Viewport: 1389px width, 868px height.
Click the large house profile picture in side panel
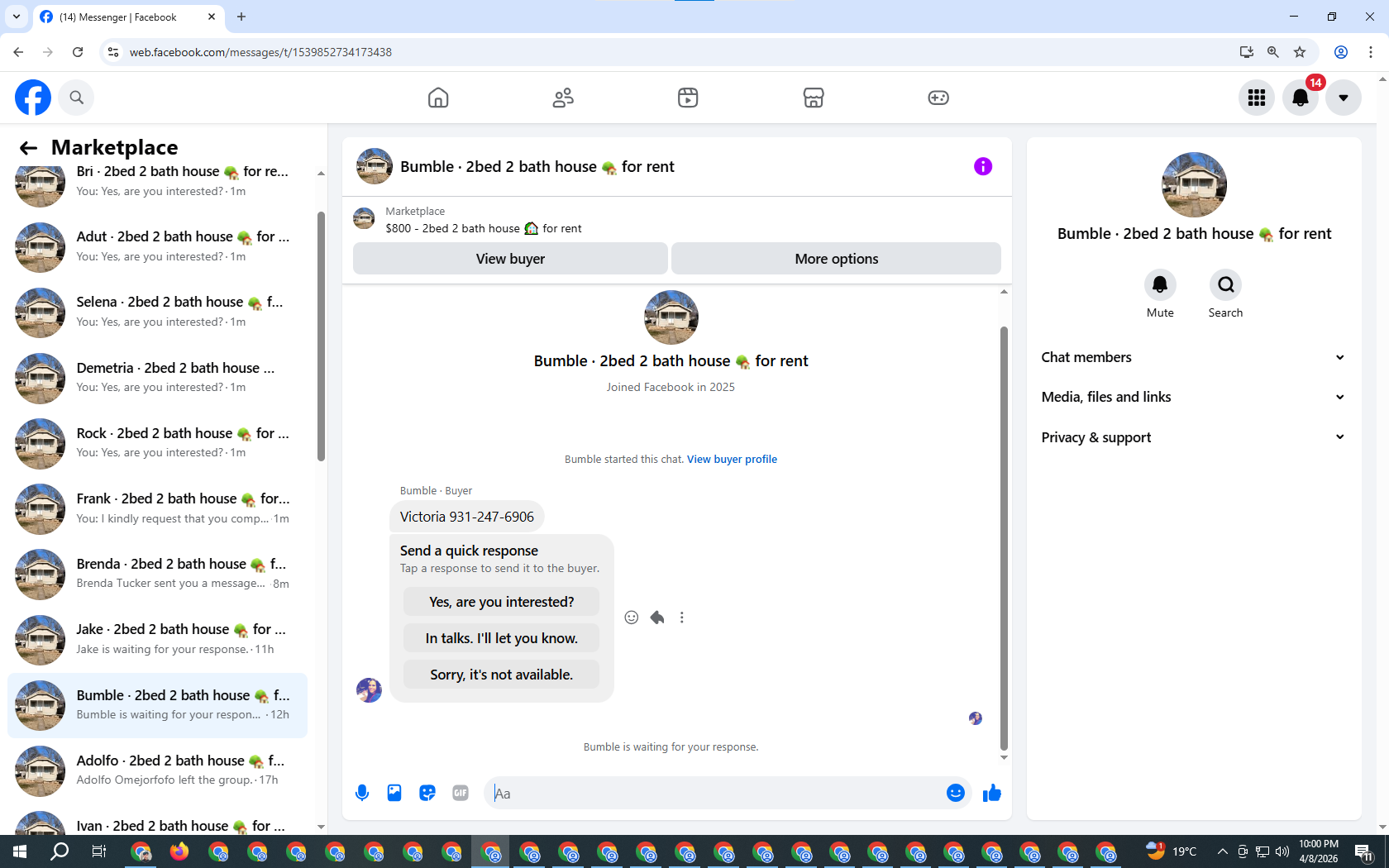(1194, 184)
